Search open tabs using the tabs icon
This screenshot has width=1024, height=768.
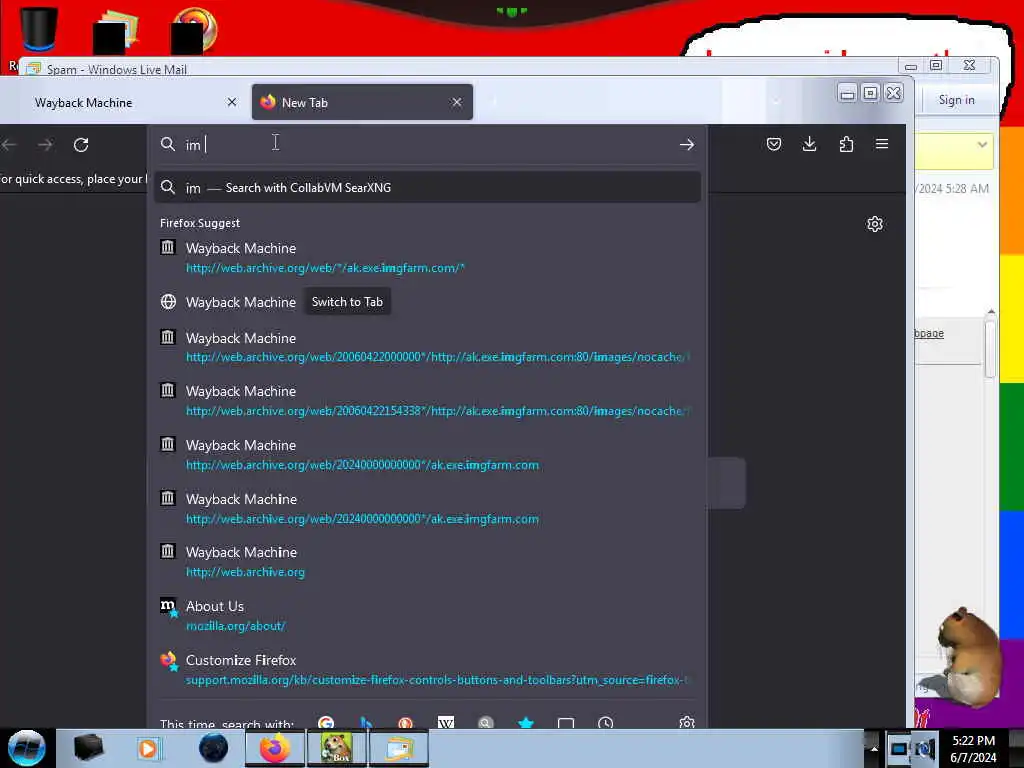coord(566,722)
